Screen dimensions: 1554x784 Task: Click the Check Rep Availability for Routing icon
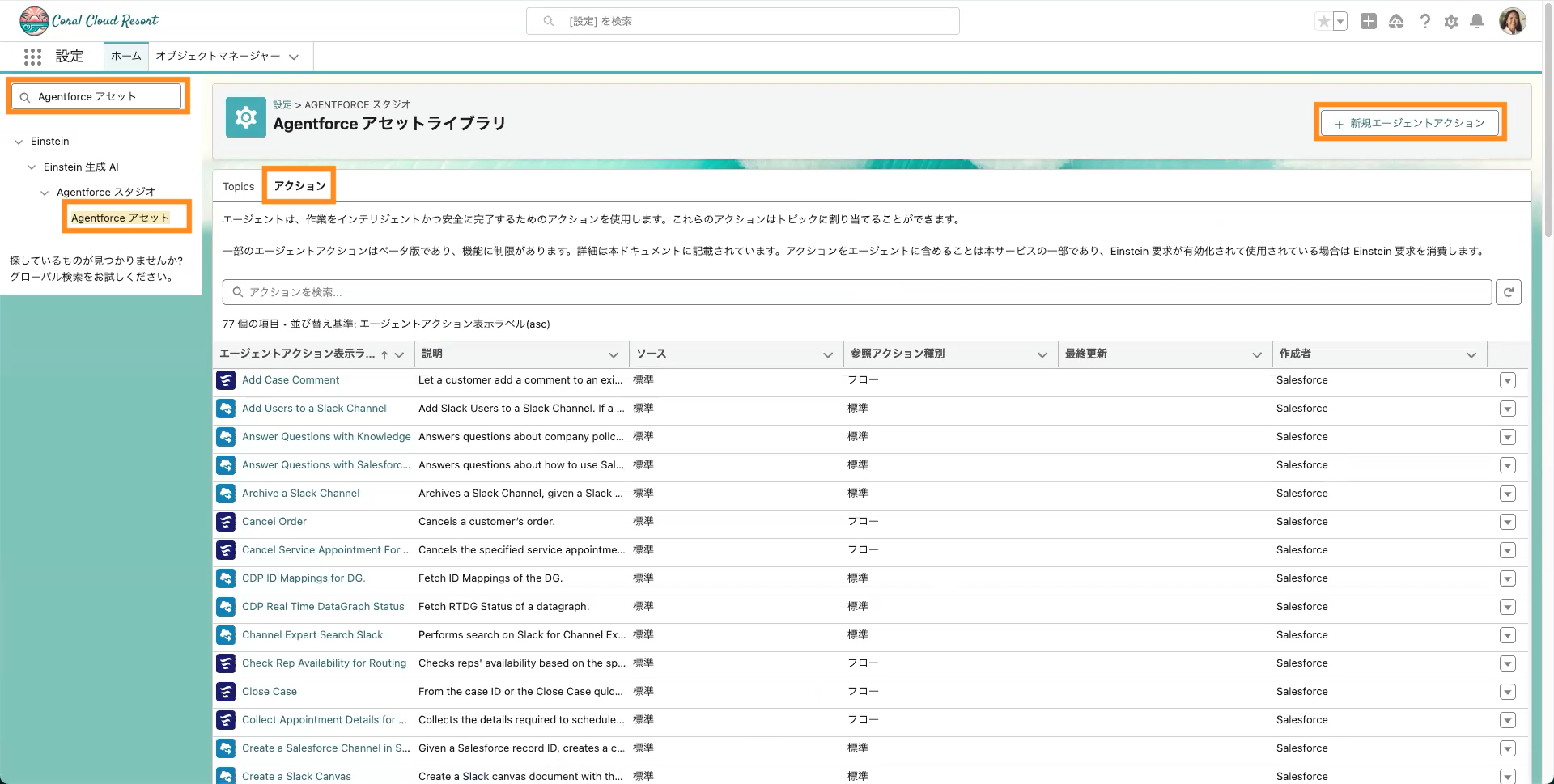226,663
